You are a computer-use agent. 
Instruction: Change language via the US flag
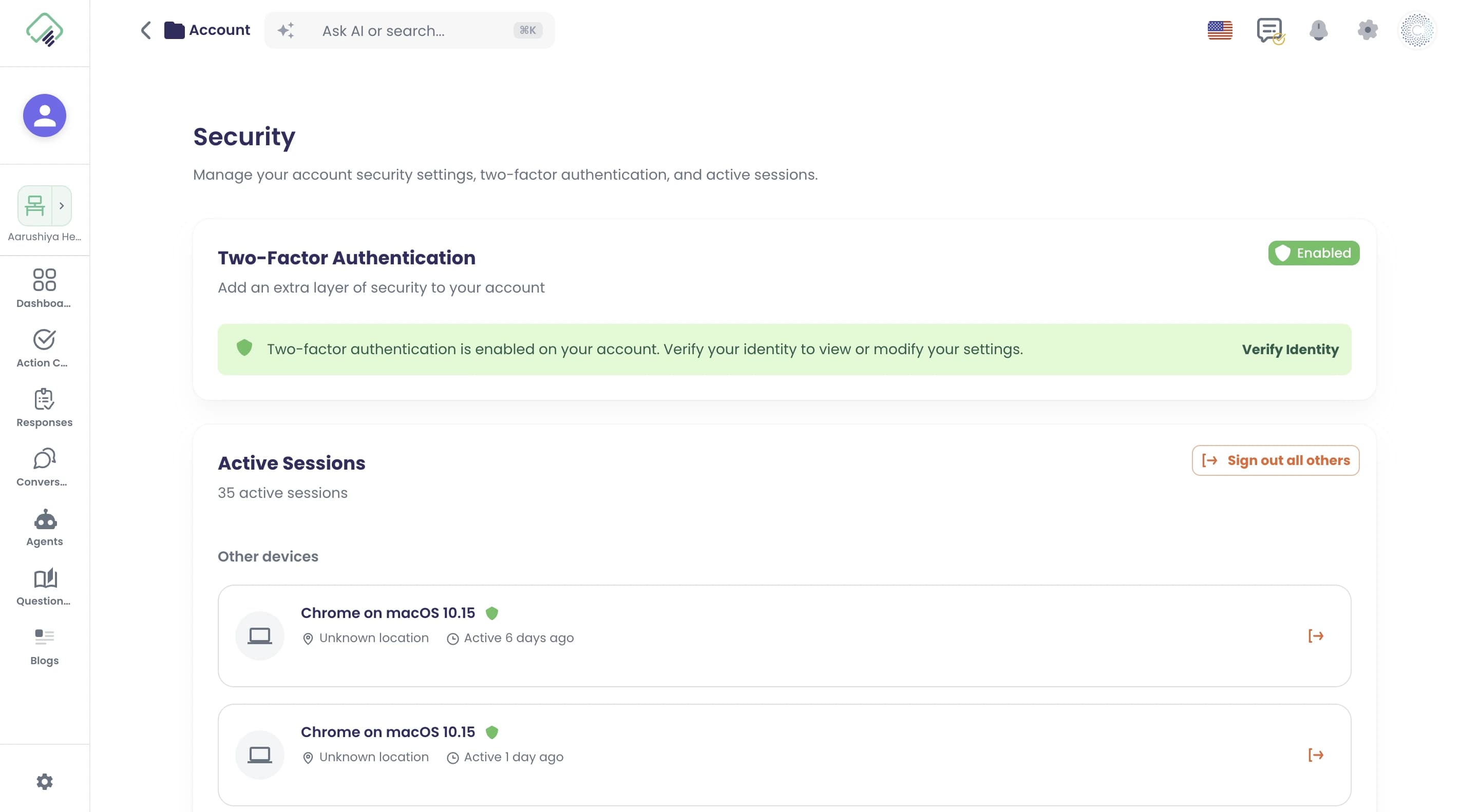(1220, 30)
